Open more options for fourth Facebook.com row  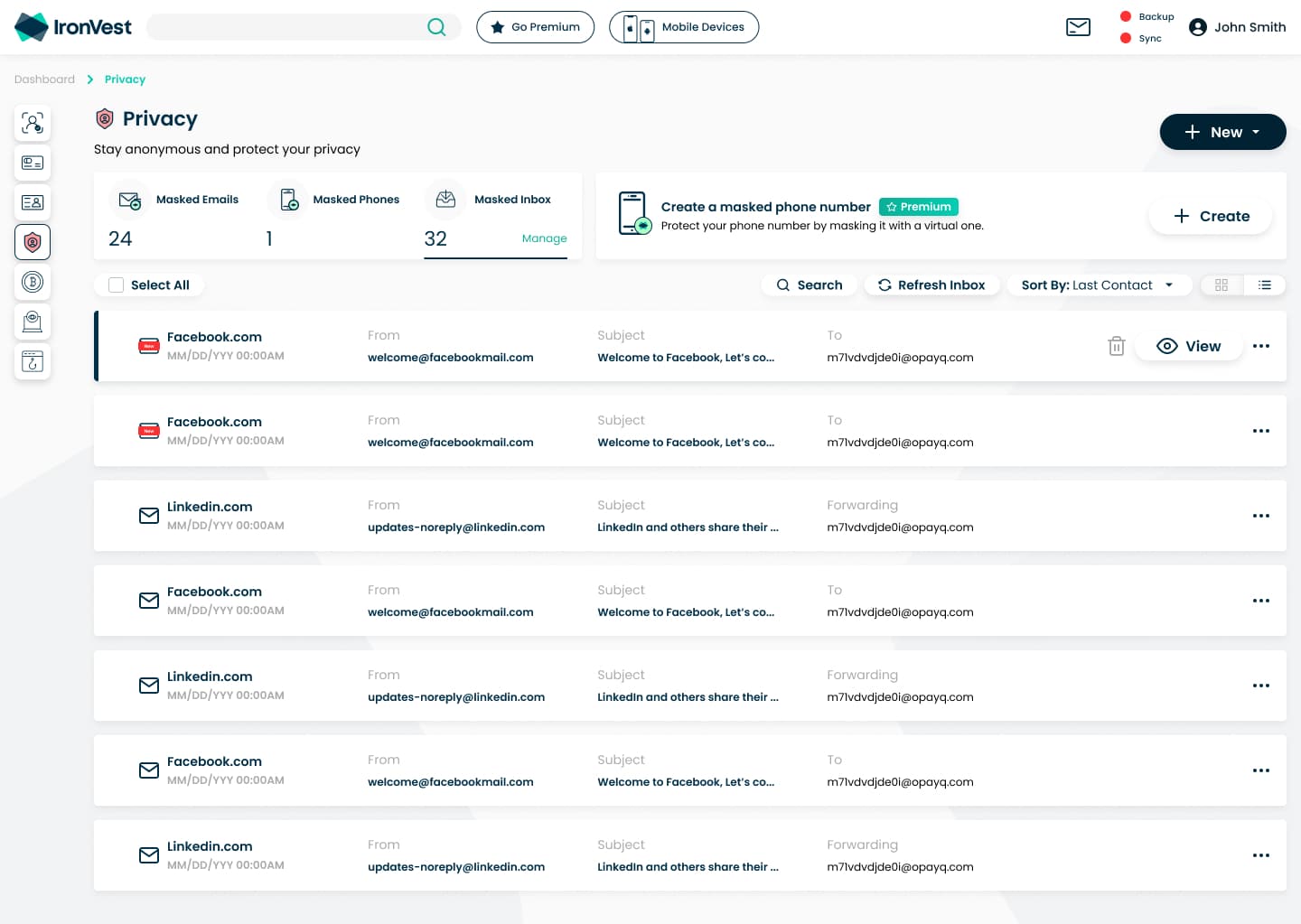(x=1261, y=770)
